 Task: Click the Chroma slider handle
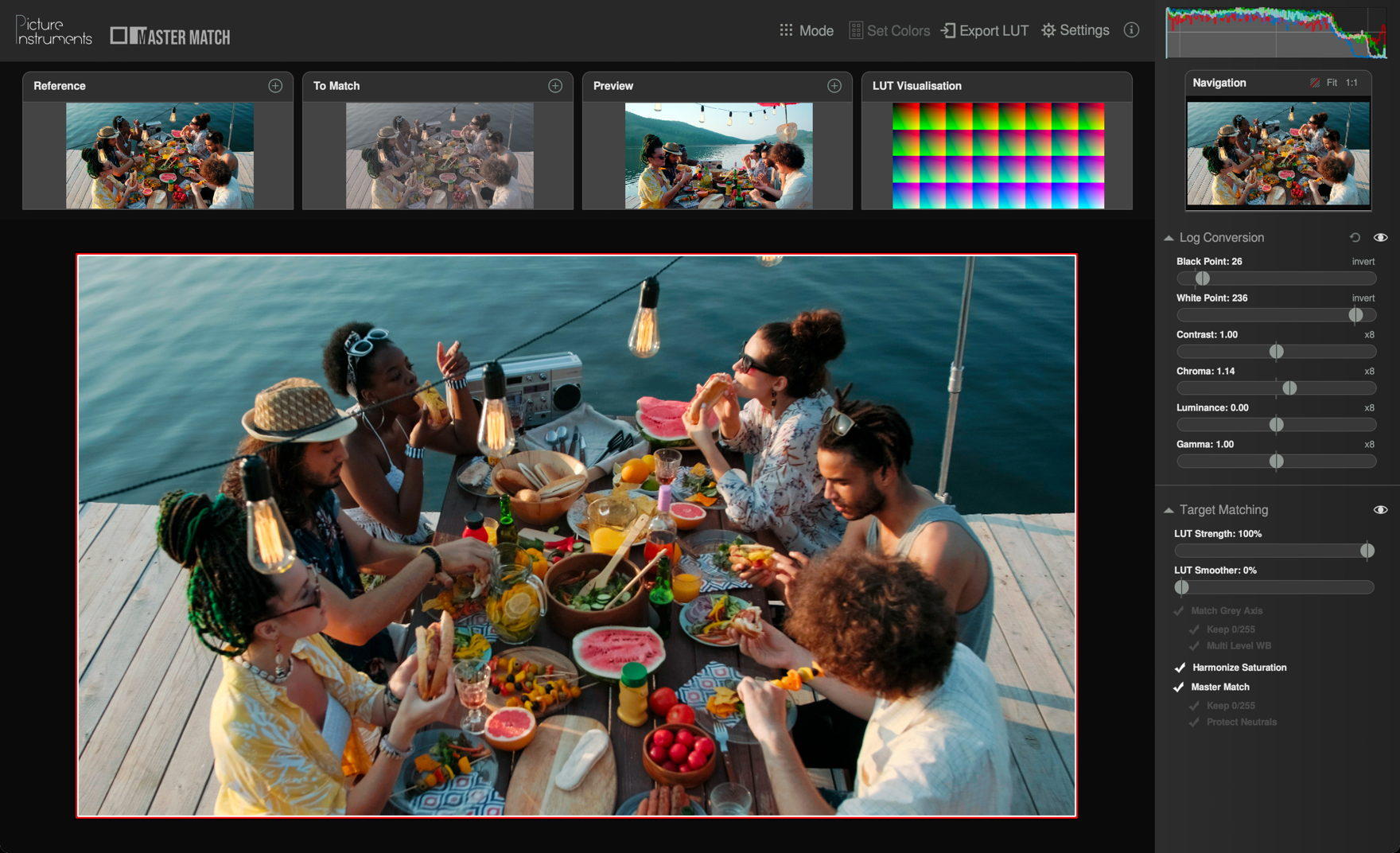pos(1289,388)
